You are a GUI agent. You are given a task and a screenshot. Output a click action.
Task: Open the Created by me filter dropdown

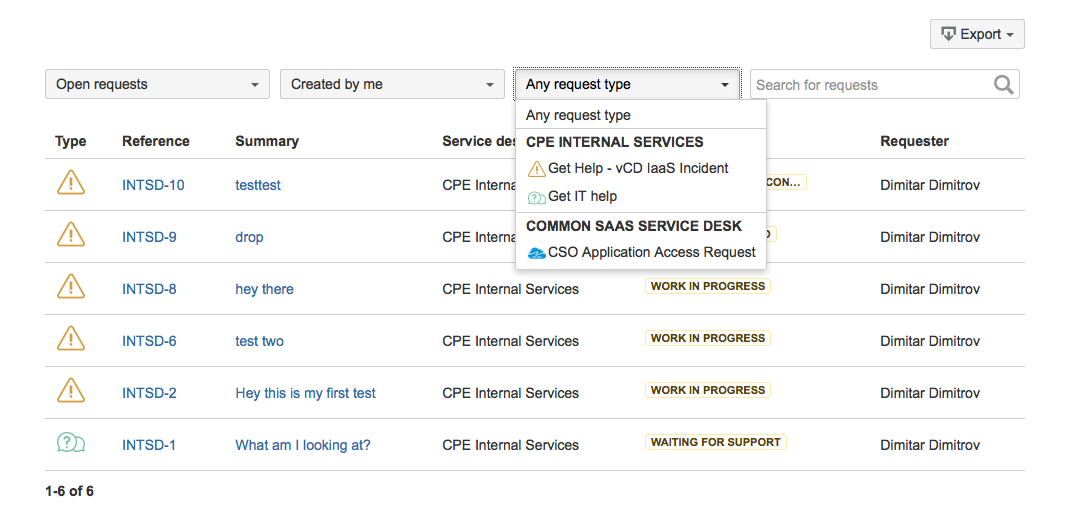click(x=393, y=84)
